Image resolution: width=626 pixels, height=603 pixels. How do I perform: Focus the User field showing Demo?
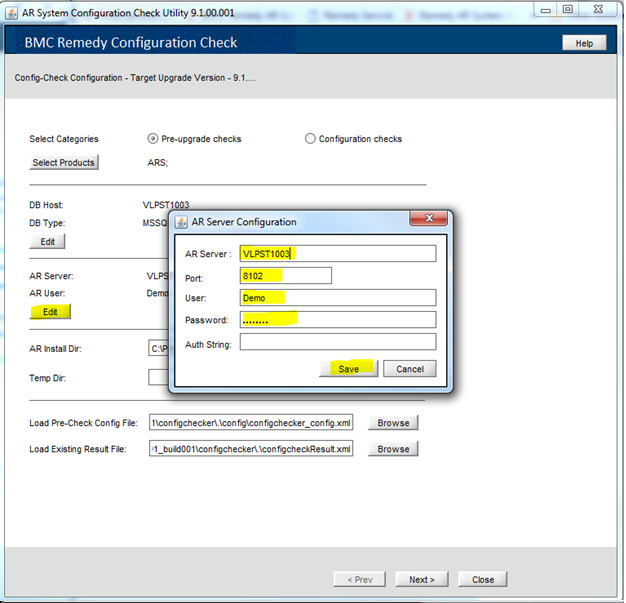pos(338,298)
